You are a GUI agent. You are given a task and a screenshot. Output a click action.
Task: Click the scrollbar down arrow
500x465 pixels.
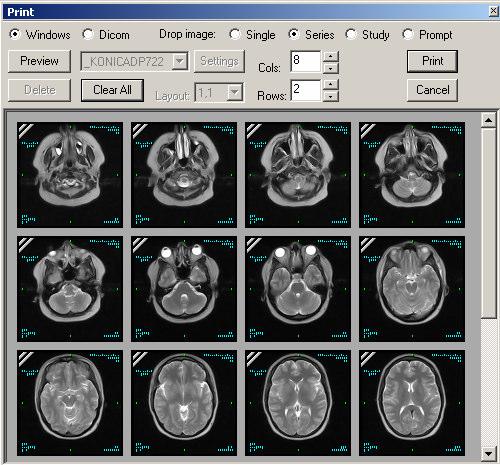[488, 453]
